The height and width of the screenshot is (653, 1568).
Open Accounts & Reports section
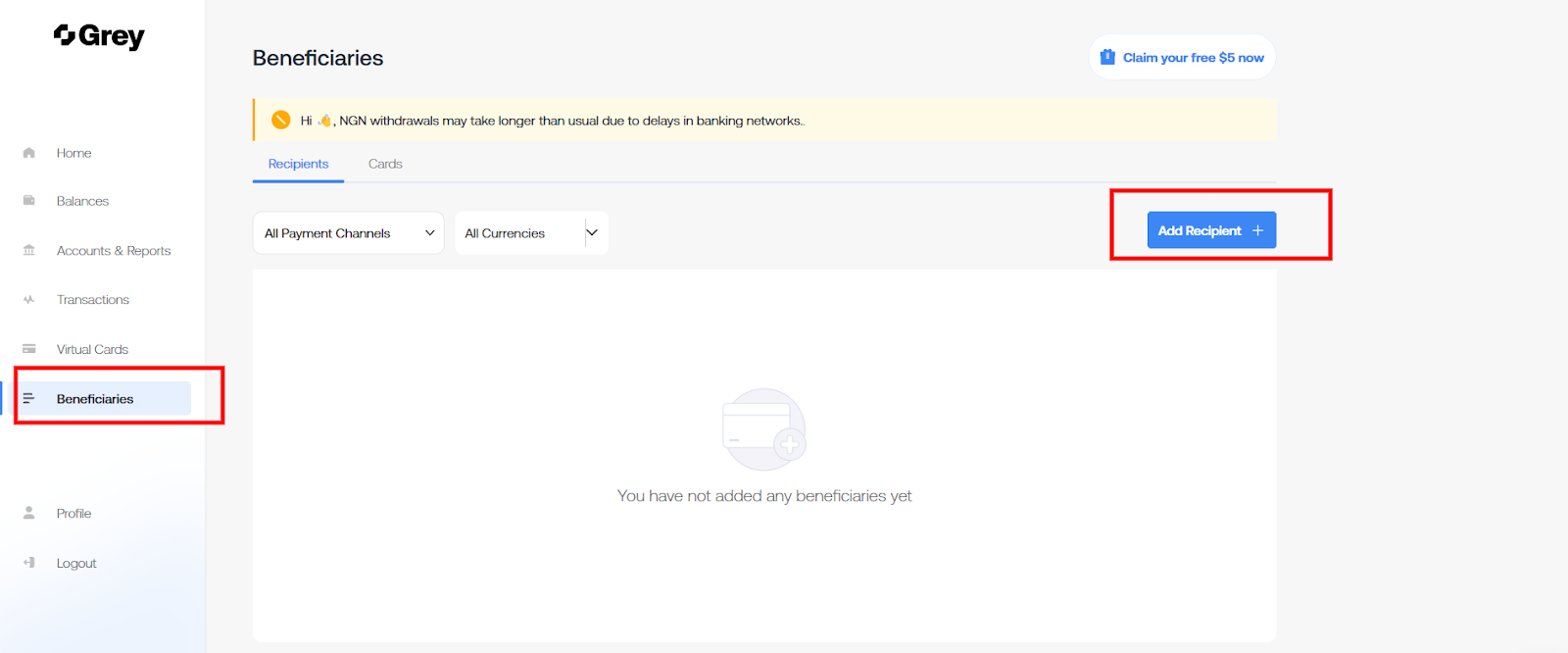pyautogui.click(x=114, y=251)
